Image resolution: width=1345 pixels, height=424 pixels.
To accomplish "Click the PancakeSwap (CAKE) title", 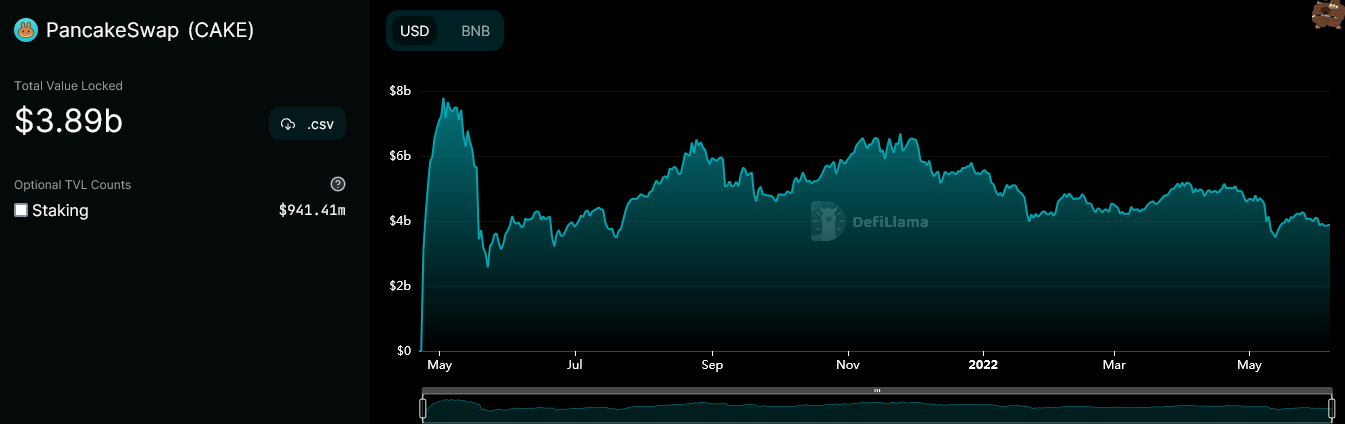I will click(150, 31).
